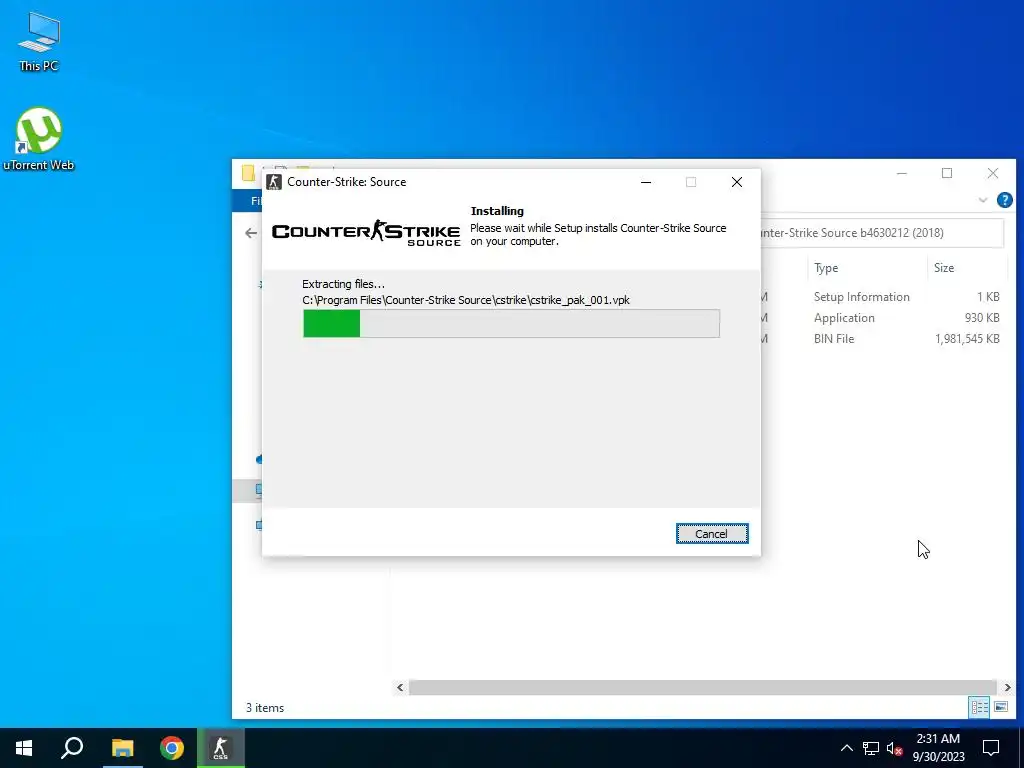
Task: Open the network status tray icon
Action: 871,748
